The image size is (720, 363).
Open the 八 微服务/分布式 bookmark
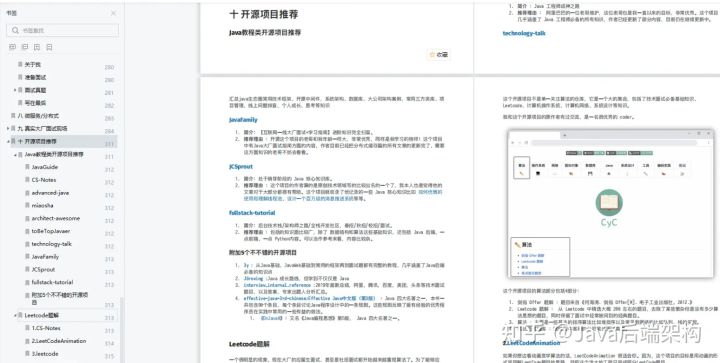[38, 116]
